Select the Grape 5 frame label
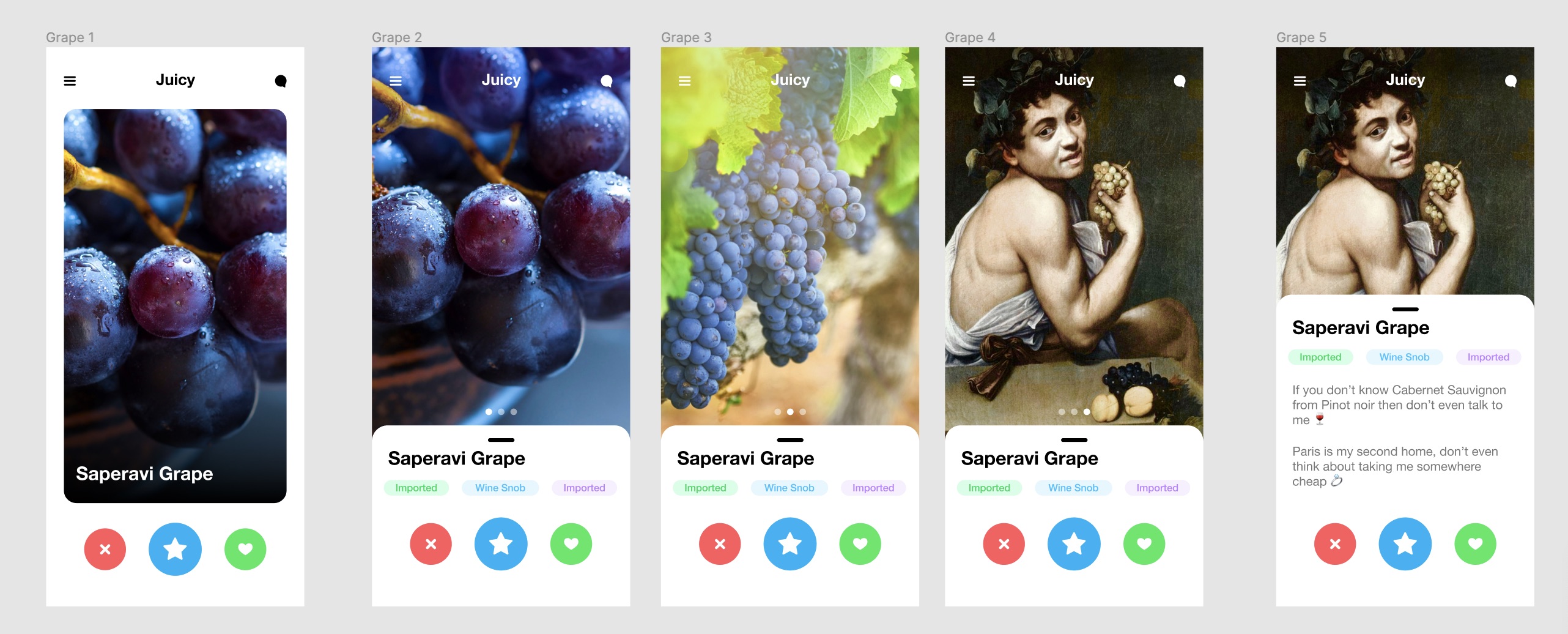Screen dimensions: 1568x634 pos(1301,37)
